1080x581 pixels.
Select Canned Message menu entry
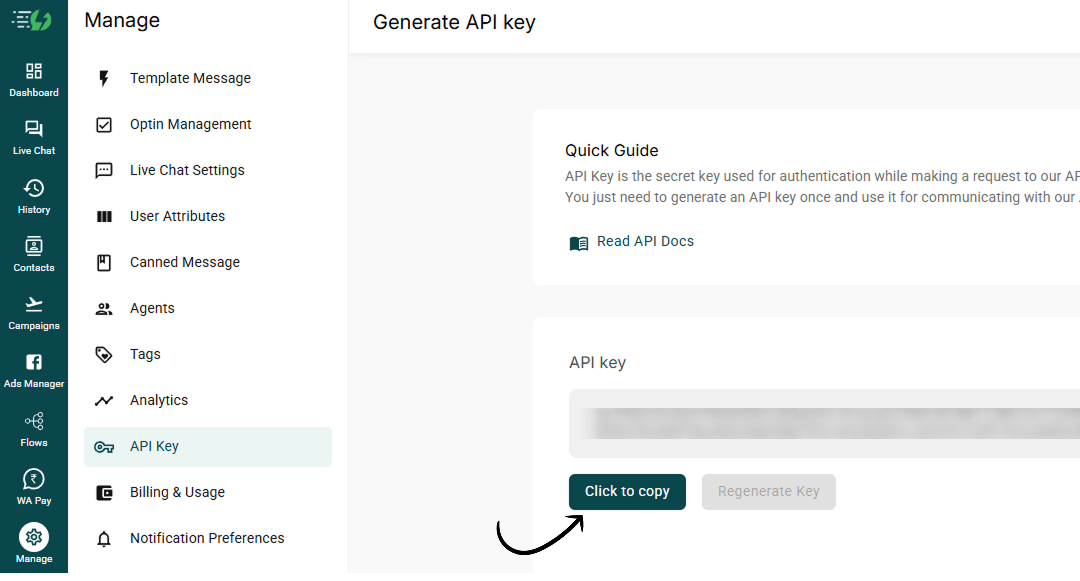click(x=184, y=262)
